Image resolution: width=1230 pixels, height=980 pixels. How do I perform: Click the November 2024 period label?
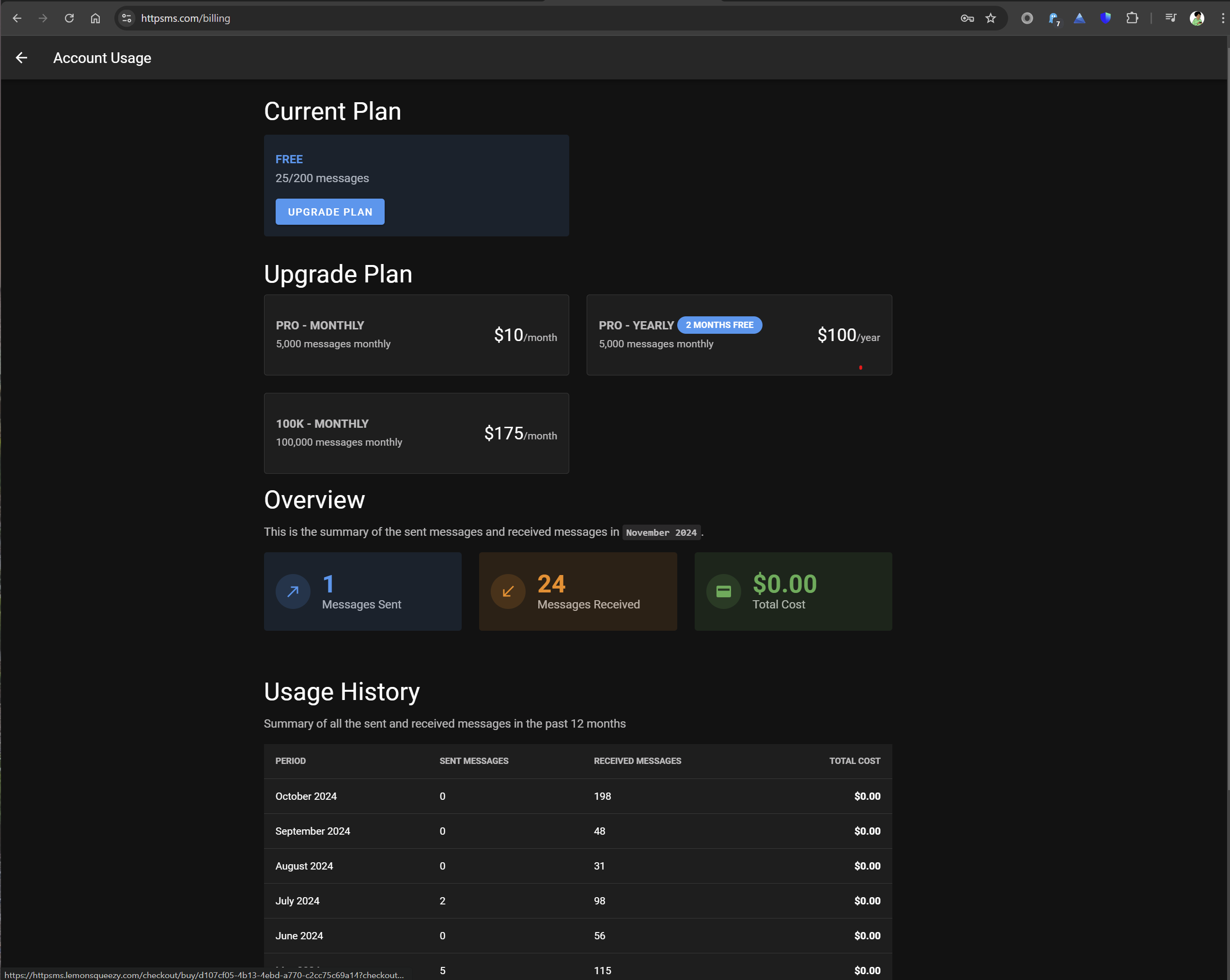pyautogui.click(x=661, y=532)
